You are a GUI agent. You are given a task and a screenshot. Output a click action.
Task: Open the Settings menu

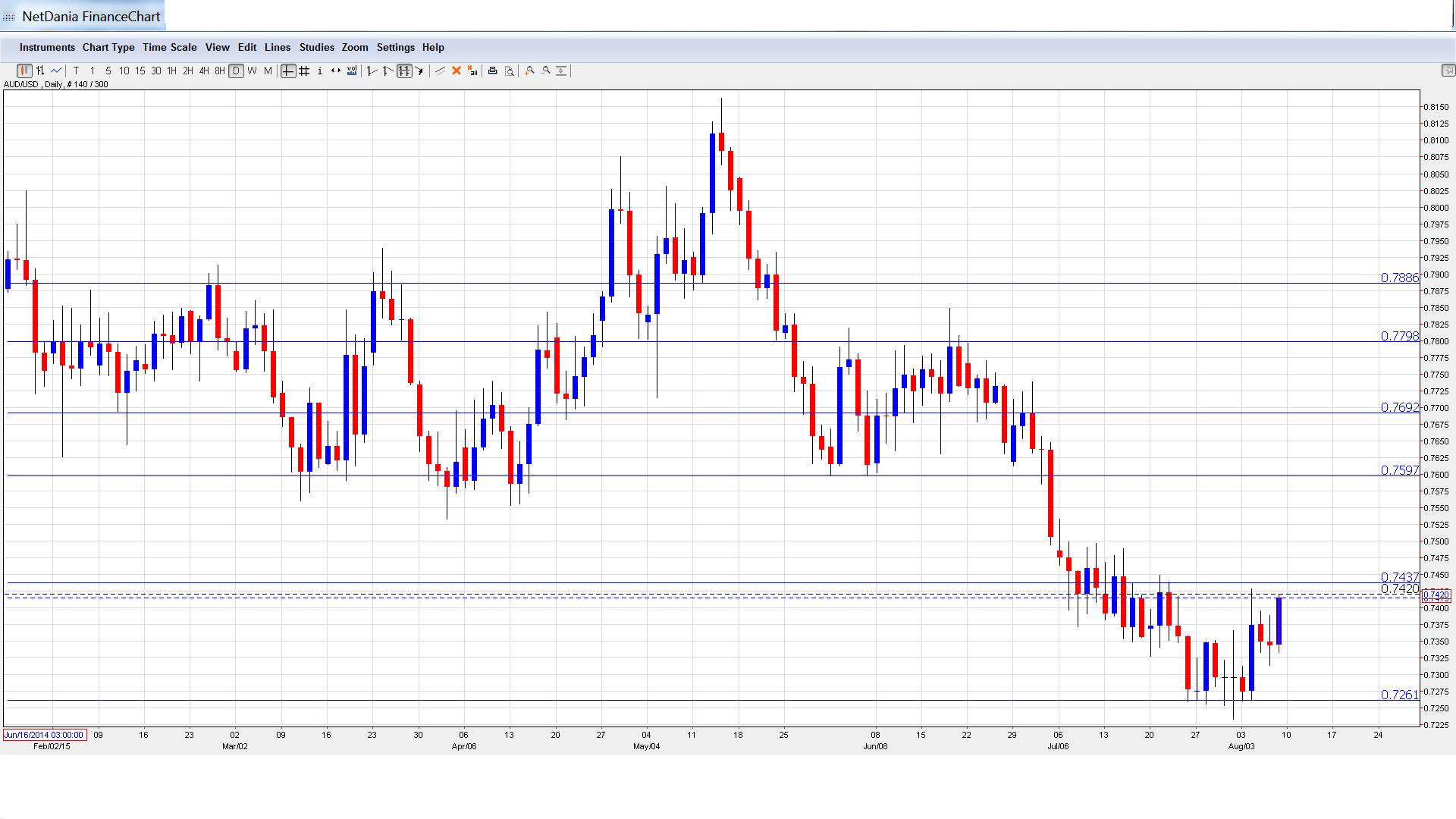point(395,47)
